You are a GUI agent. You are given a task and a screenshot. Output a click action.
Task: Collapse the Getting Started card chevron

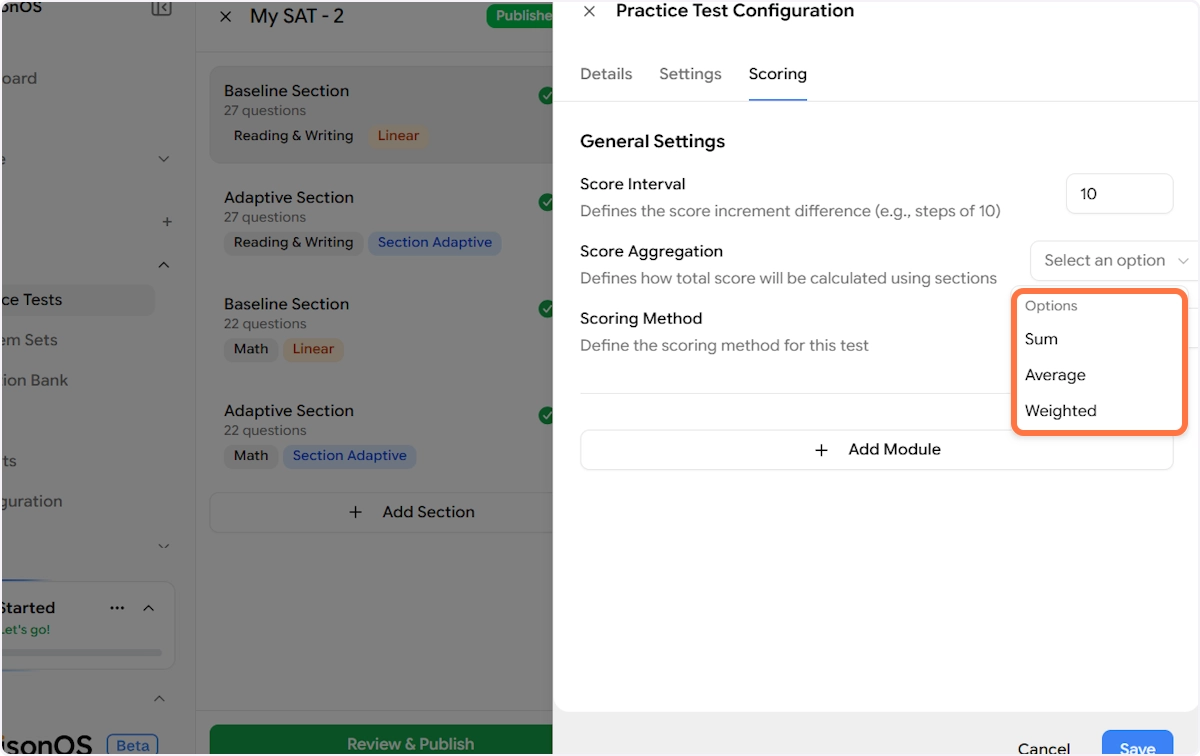click(x=149, y=608)
